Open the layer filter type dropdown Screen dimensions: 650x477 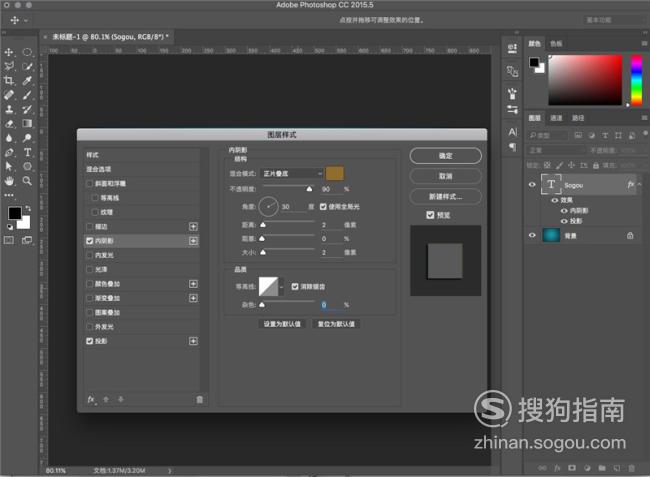coord(548,136)
